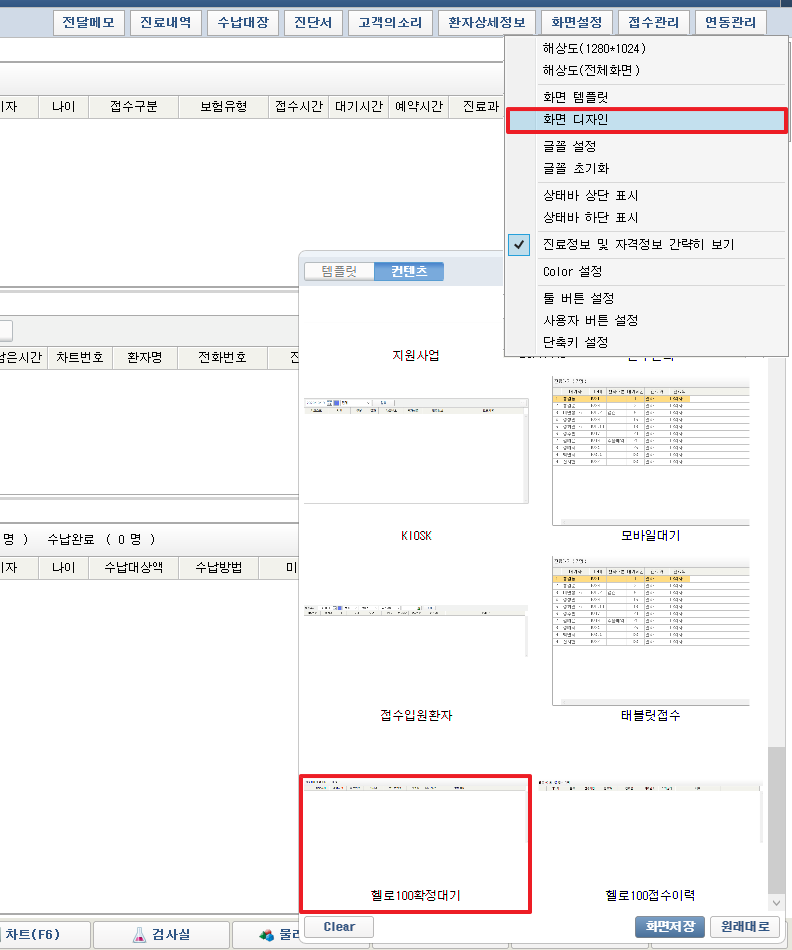Click the 원래대로 reset button
The height and width of the screenshot is (950, 792).
pos(744,927)
